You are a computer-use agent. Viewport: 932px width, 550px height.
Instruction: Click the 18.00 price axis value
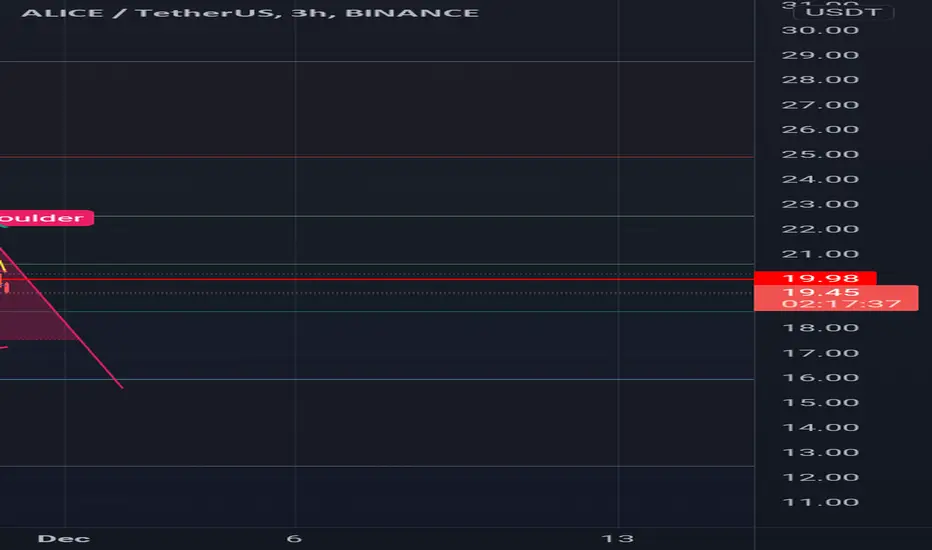click(820, 328)
